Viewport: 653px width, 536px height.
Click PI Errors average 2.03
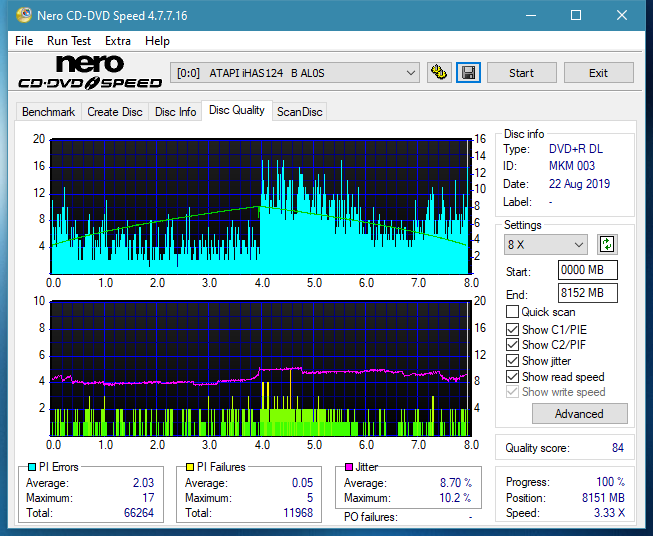point(143,483)
